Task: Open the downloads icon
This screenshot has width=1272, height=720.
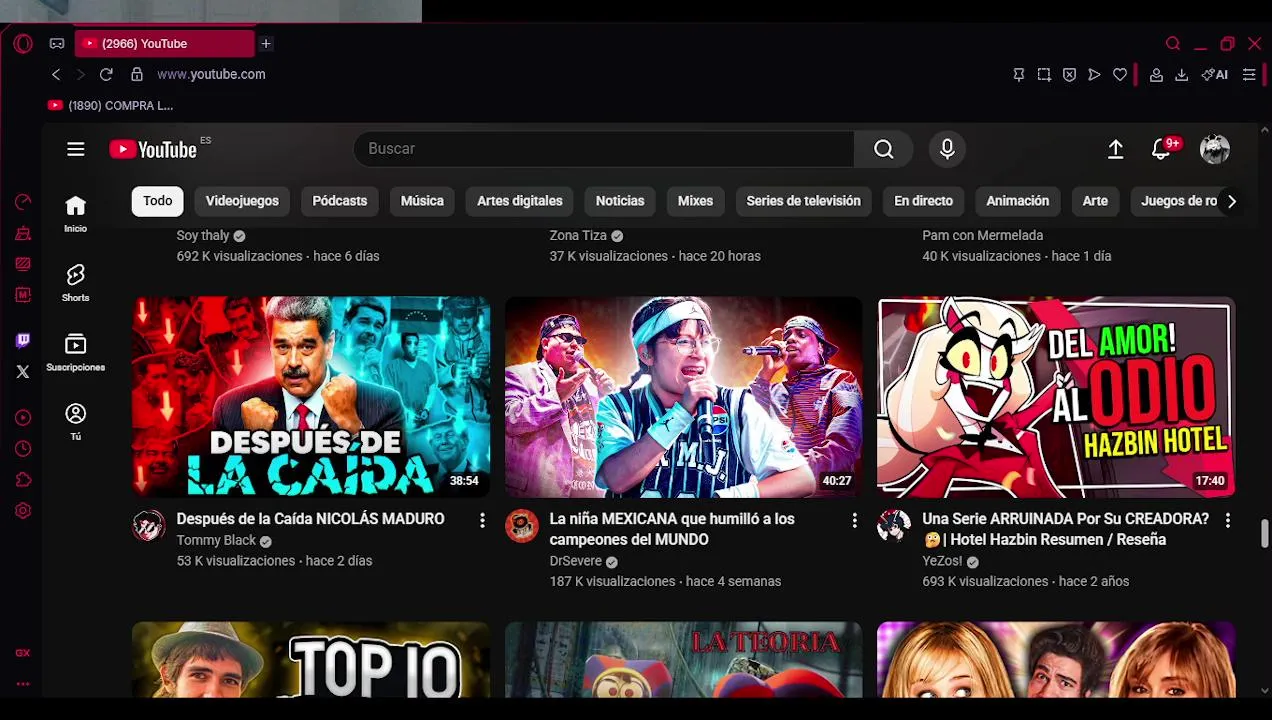Action: pos(1181,75)
